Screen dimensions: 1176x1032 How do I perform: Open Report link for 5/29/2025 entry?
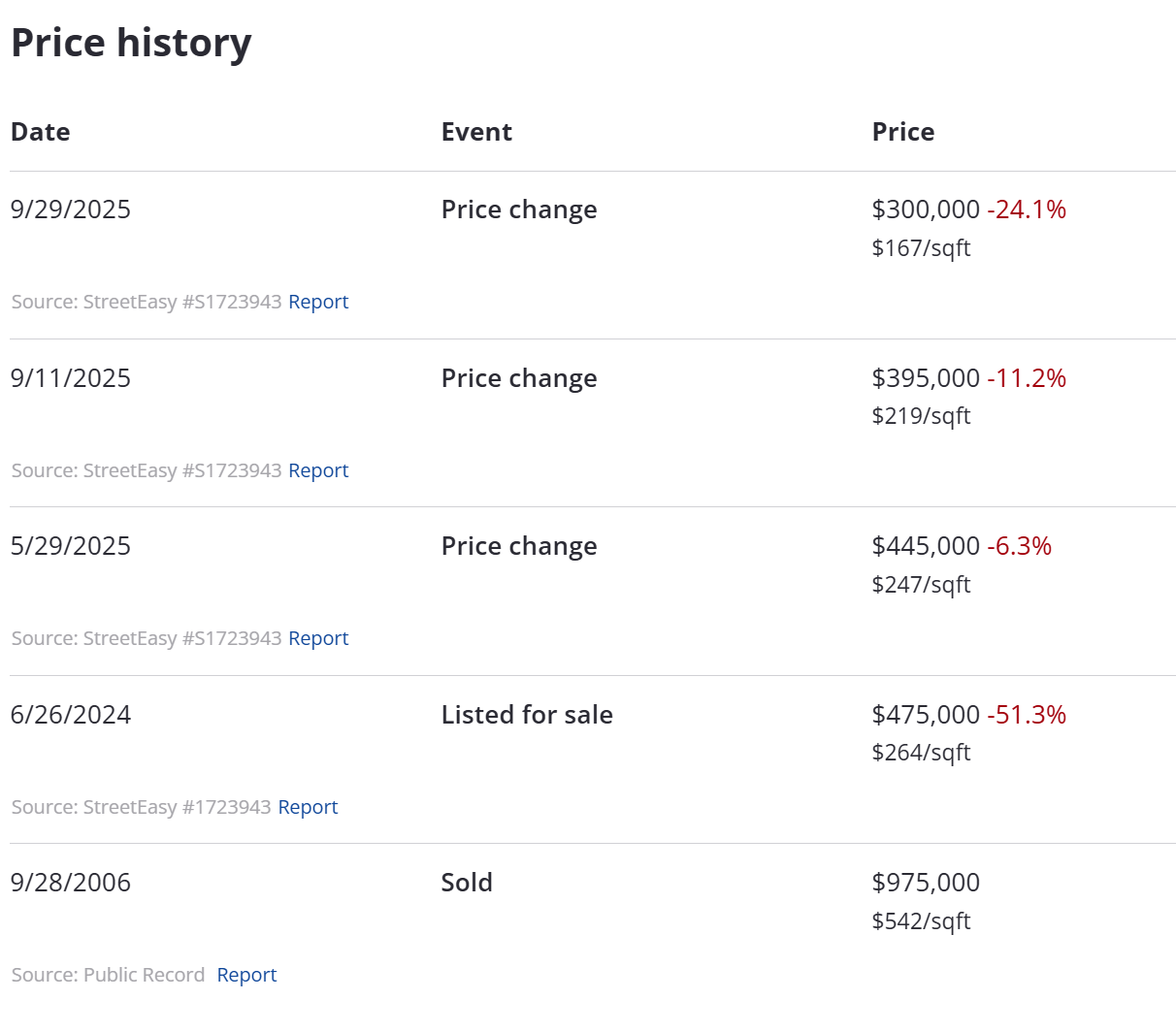318,638
